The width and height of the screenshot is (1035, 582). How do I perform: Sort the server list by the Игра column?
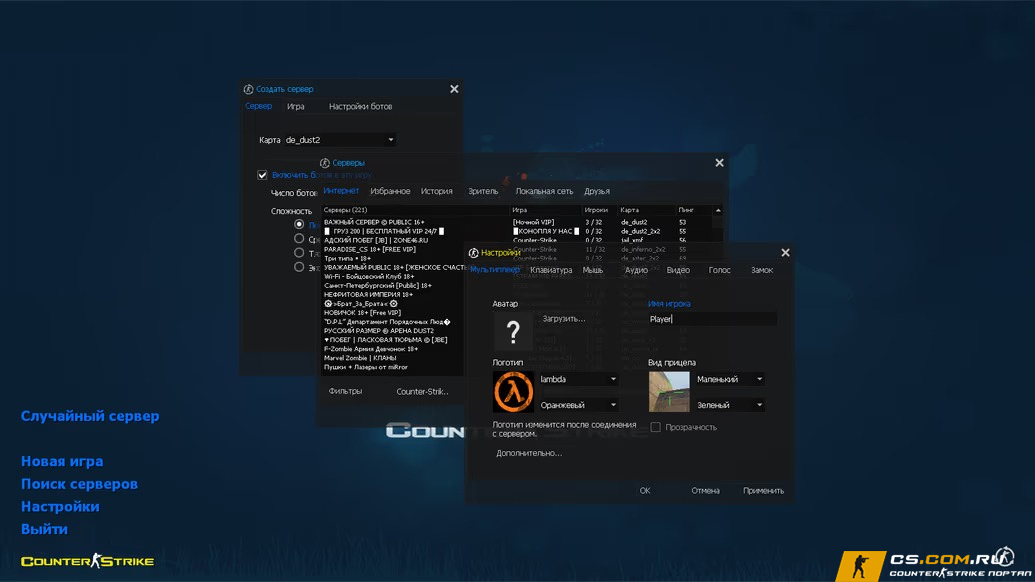(x=546, y=210)
